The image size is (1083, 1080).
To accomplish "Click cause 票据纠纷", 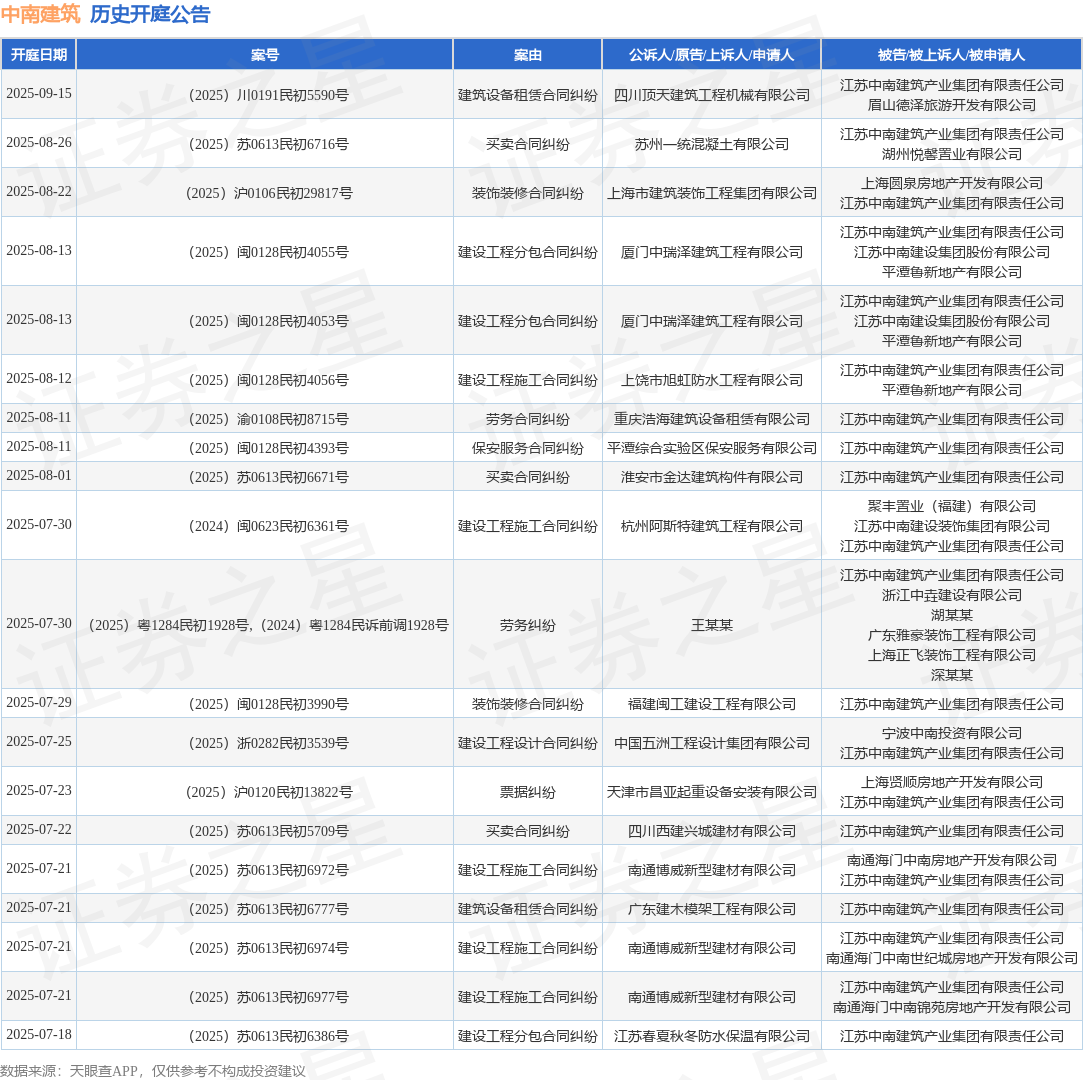I will point(528,792).
